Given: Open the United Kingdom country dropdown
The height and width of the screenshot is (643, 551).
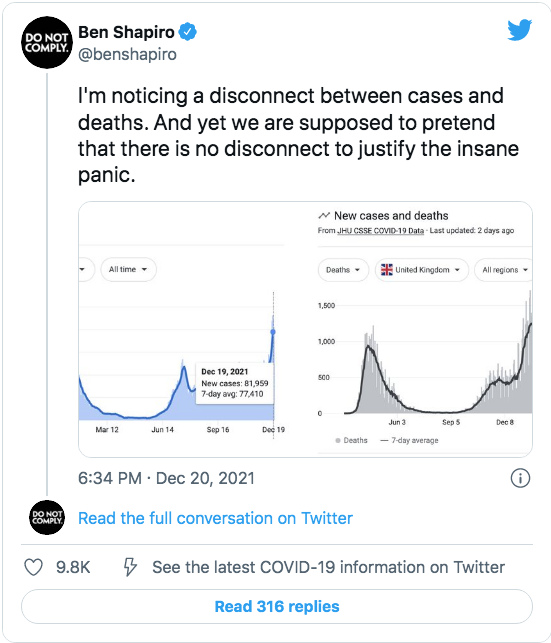Looking at the screenshot, I should (x=421, y=270).
